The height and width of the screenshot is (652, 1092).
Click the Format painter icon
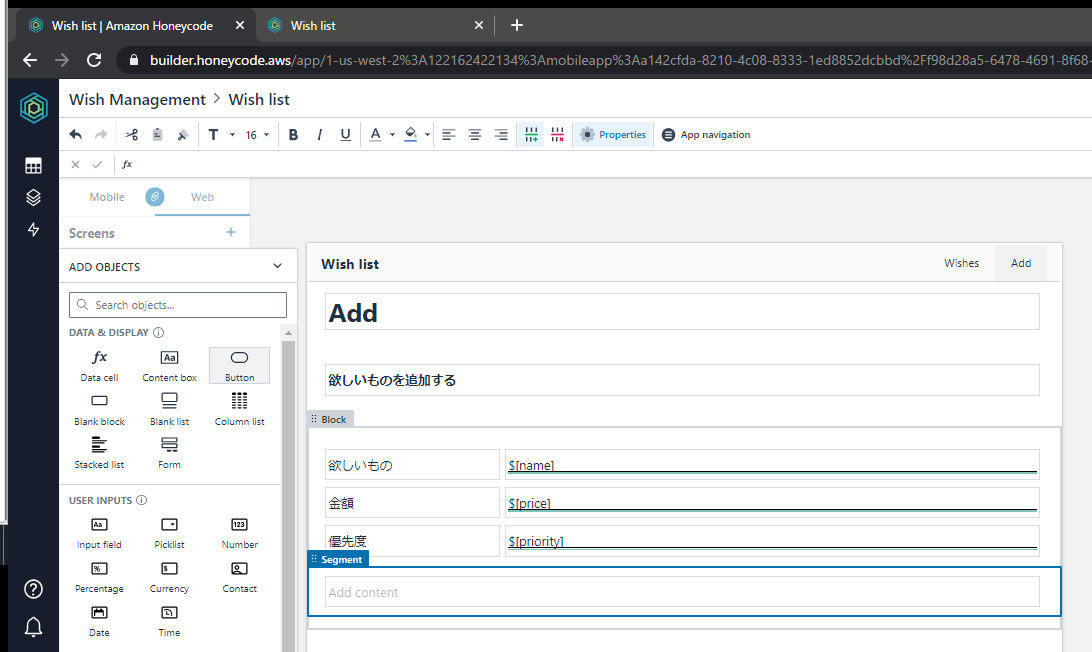click(183, 134)
